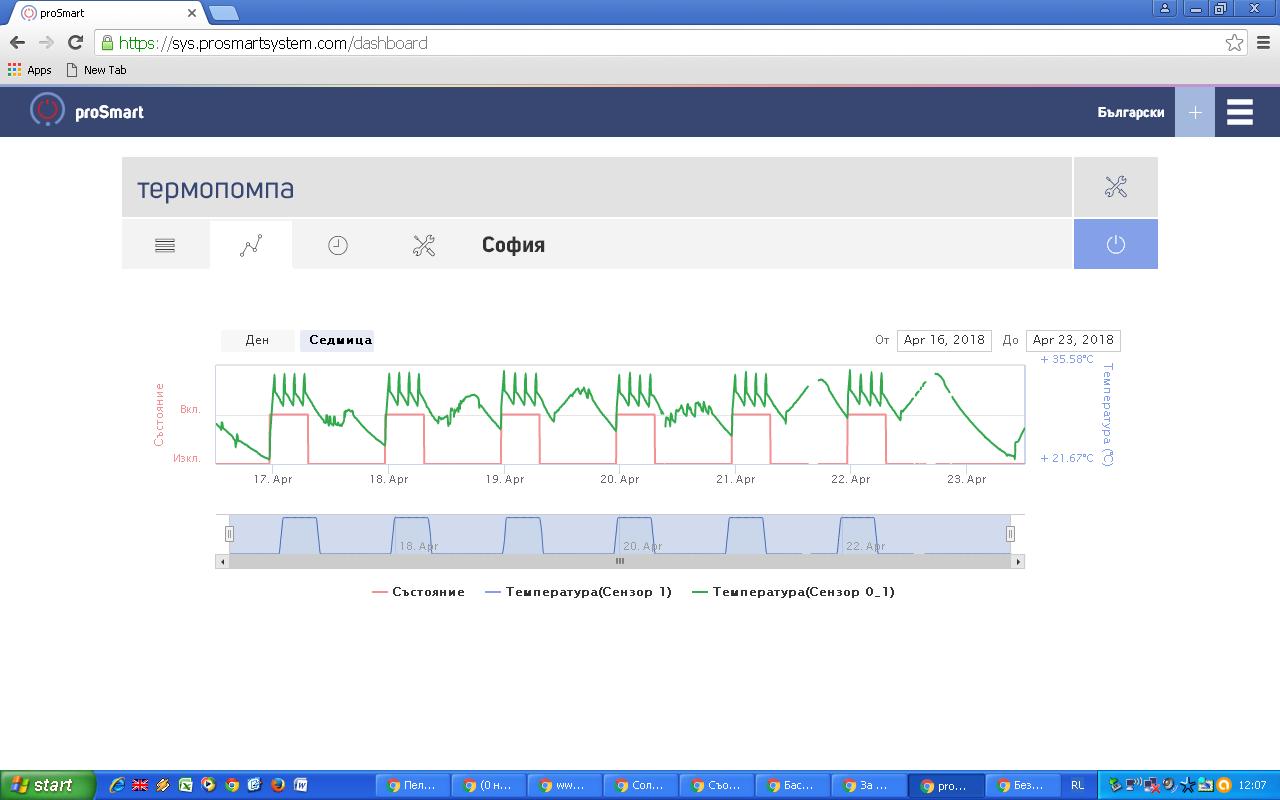Select the Седмица week range
The width and height of the screenshot is (1280, 800).
(340, 340)
